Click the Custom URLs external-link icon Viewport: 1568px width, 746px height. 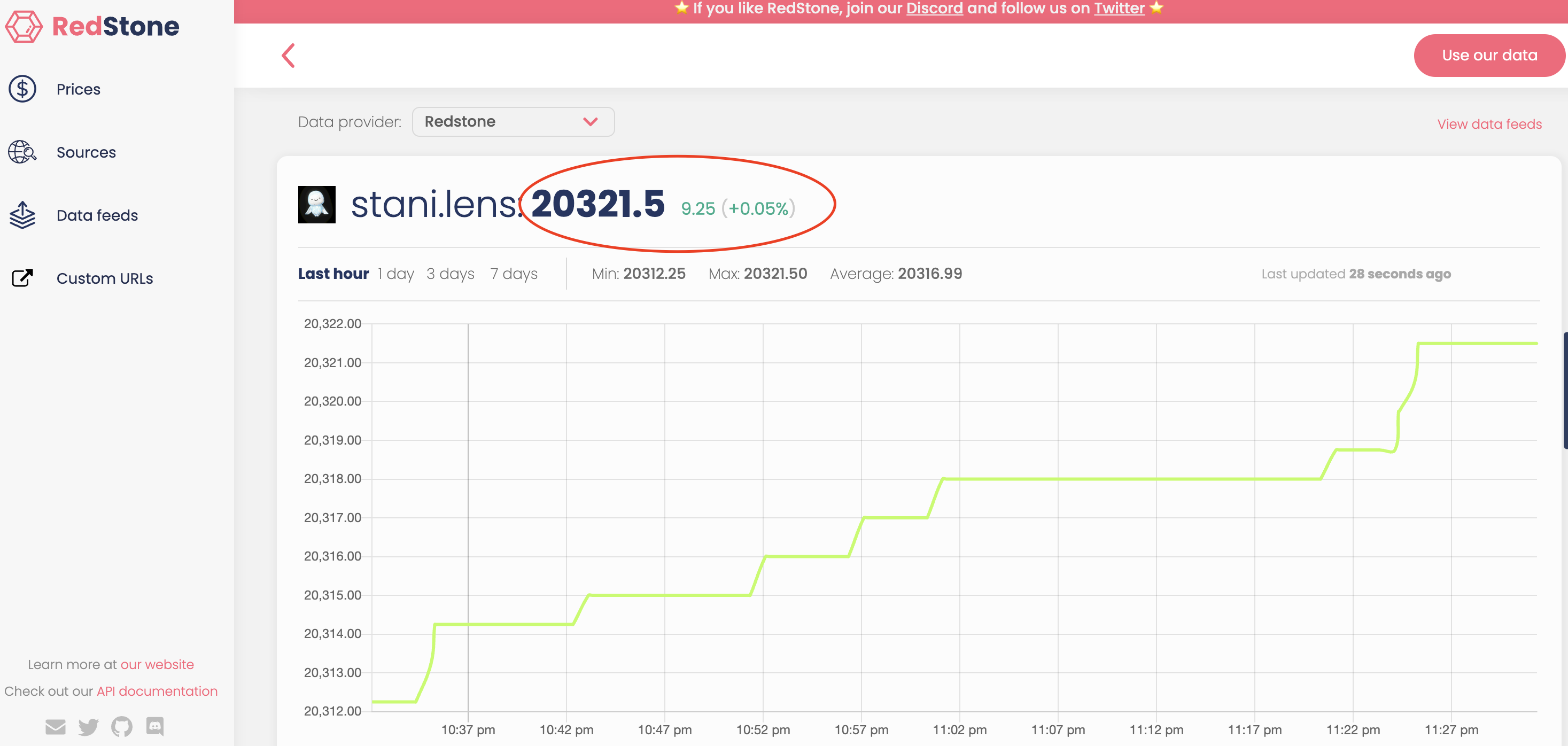22,278
